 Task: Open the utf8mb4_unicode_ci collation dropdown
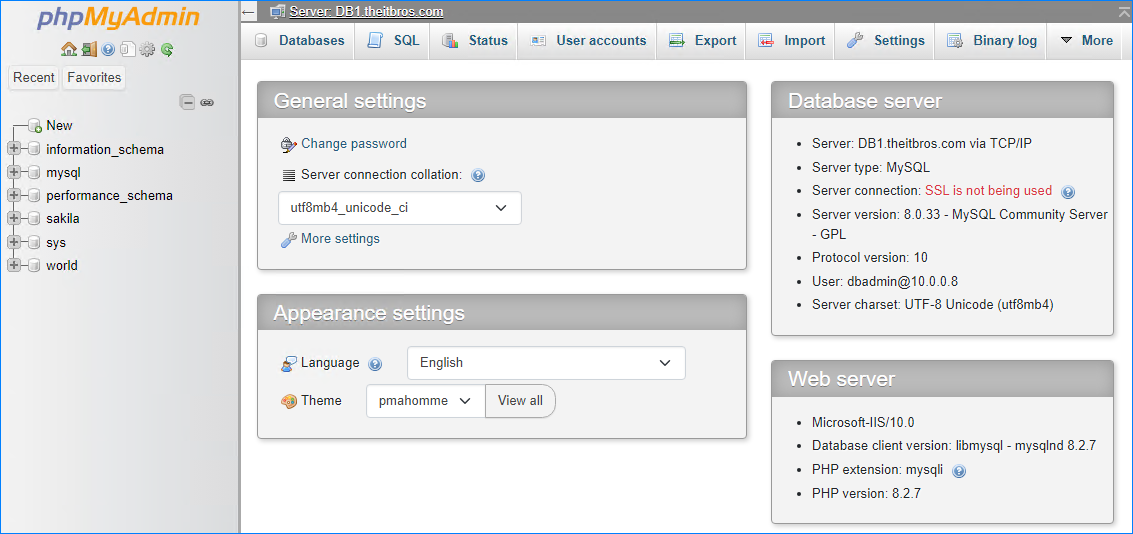coord(400,208)
